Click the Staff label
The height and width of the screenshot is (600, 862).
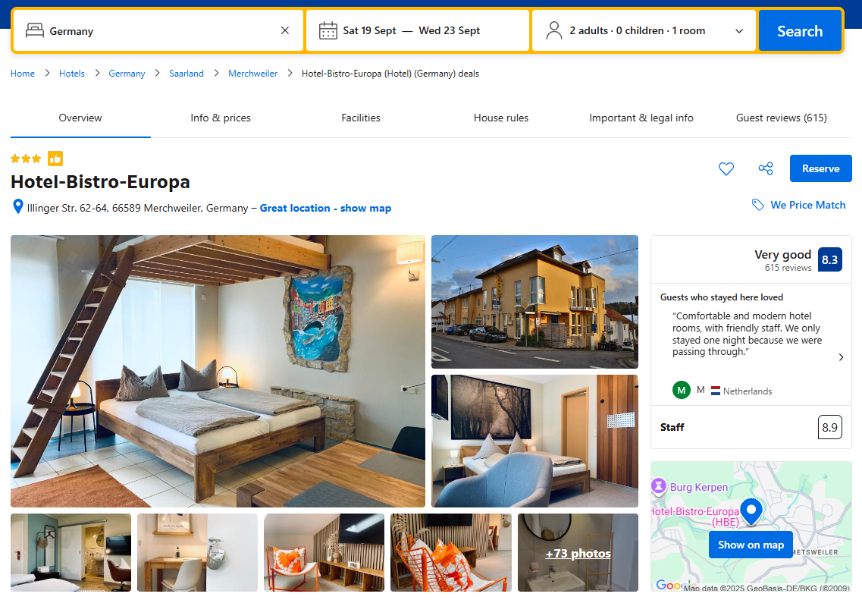[x=672, y=427]
